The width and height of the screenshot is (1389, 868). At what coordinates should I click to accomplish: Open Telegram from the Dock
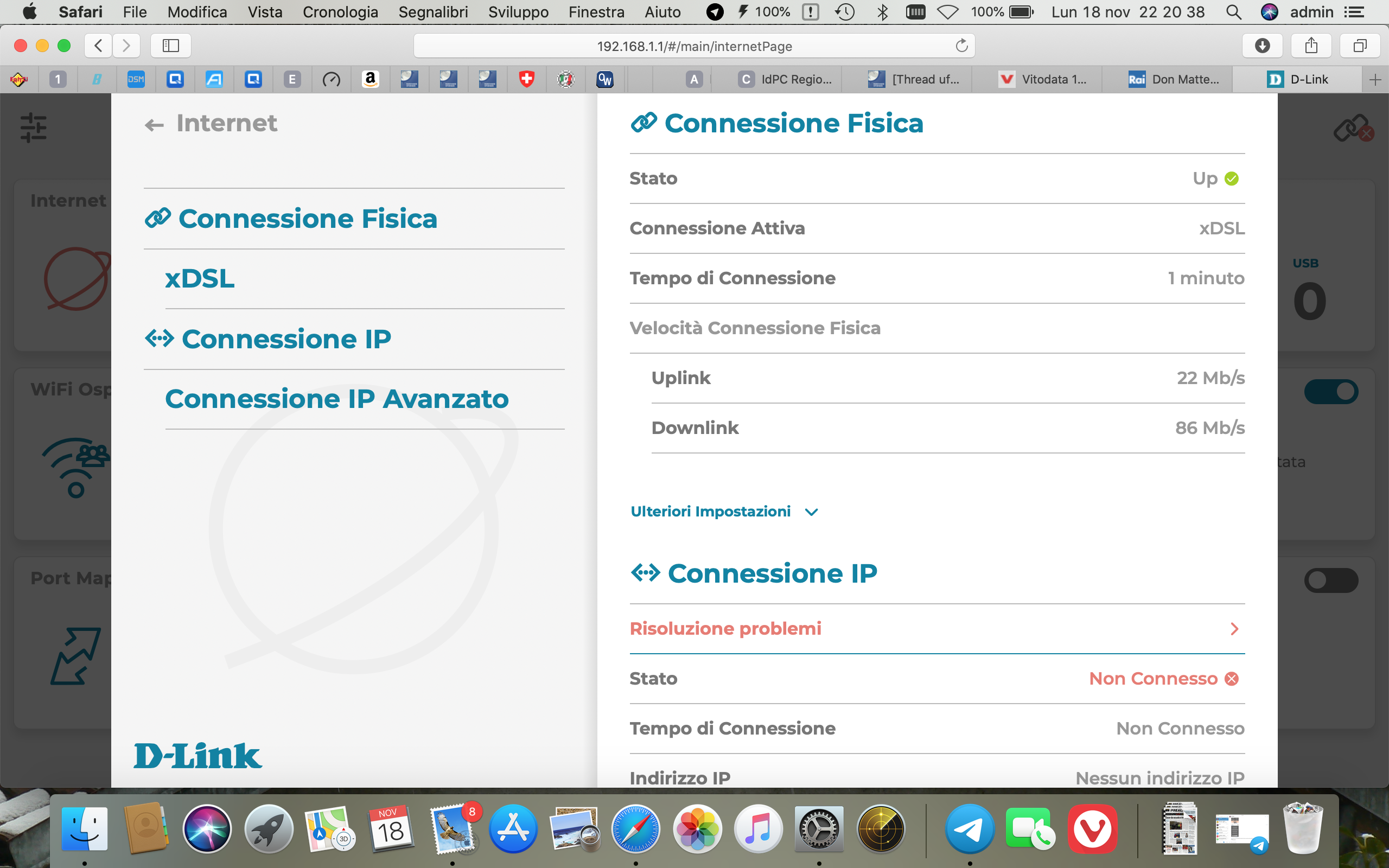click(969, 829)
